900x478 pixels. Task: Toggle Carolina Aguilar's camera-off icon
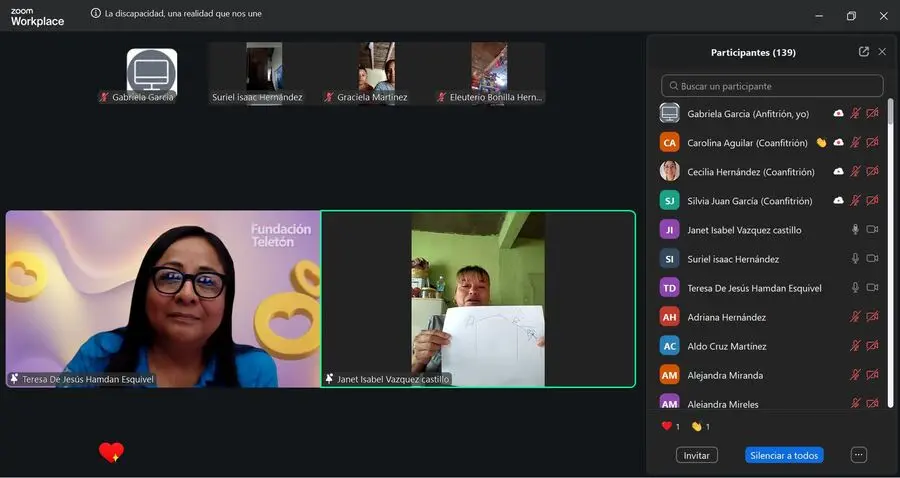tap(872, 142)
